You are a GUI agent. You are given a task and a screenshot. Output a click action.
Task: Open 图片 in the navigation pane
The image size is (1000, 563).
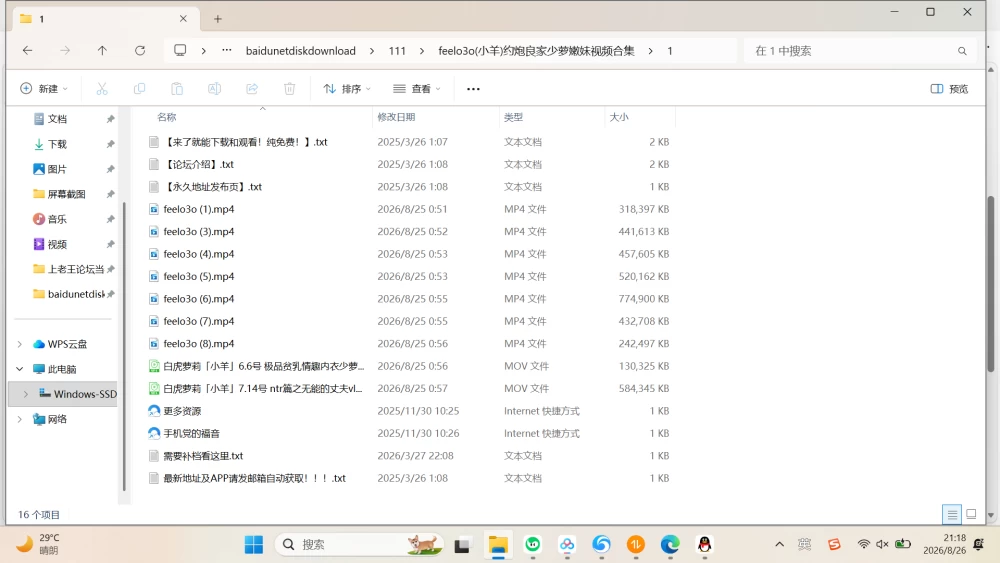pos(57,169)
